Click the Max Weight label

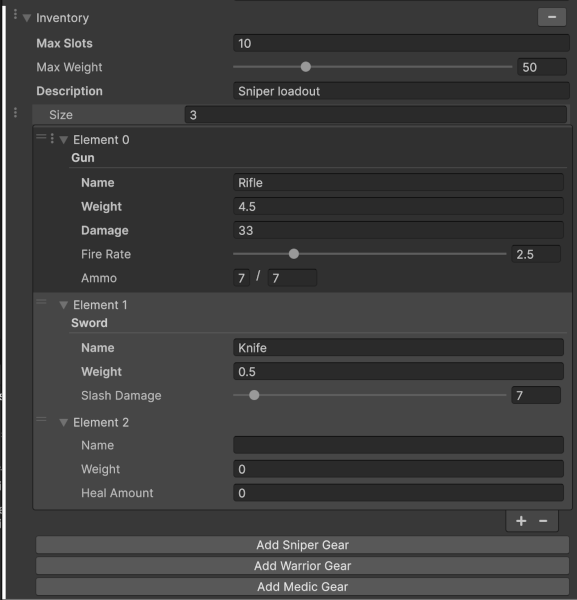[69, 67]
